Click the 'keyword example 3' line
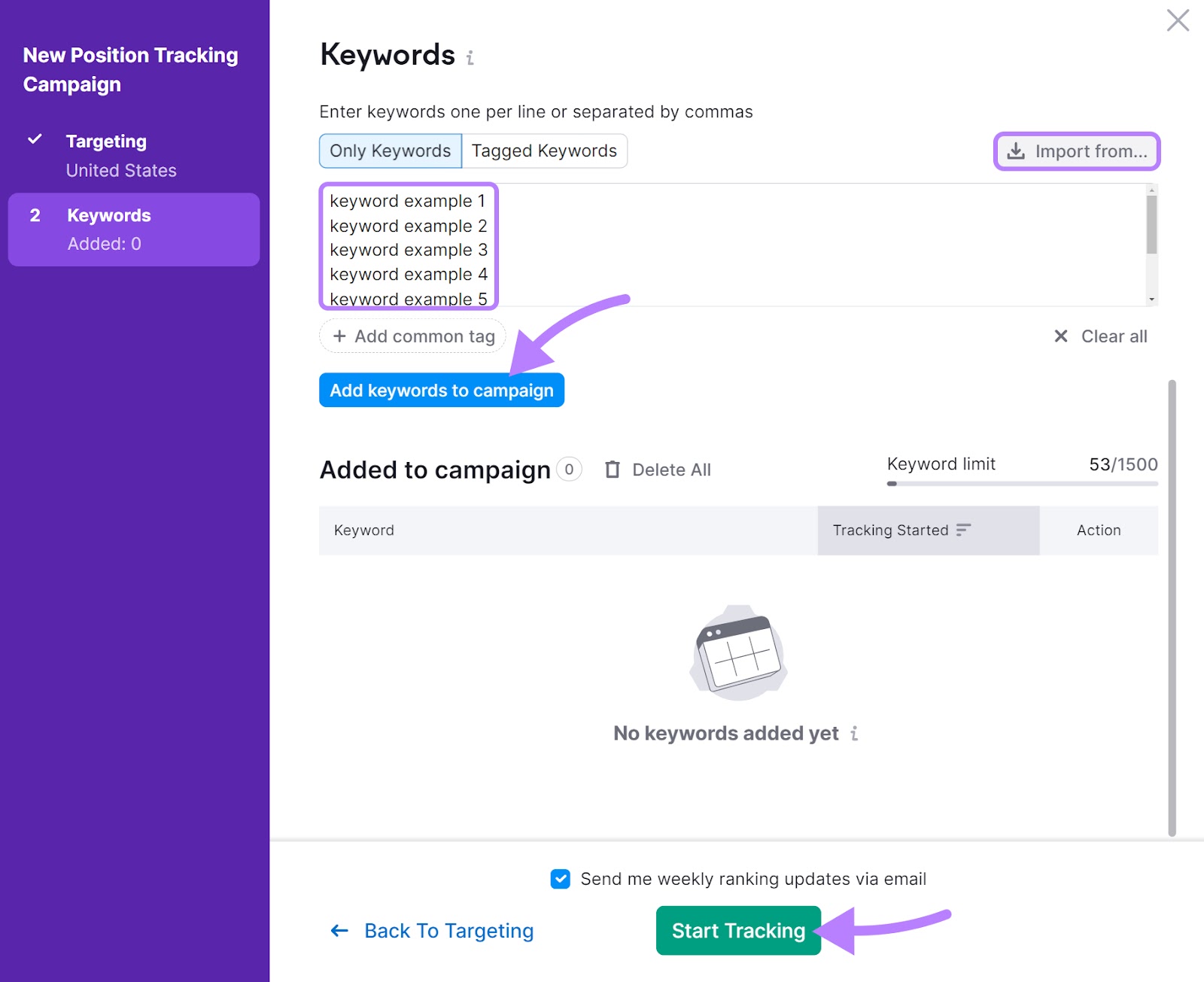This screenshot has height=982, width=1204. point(409,250)
